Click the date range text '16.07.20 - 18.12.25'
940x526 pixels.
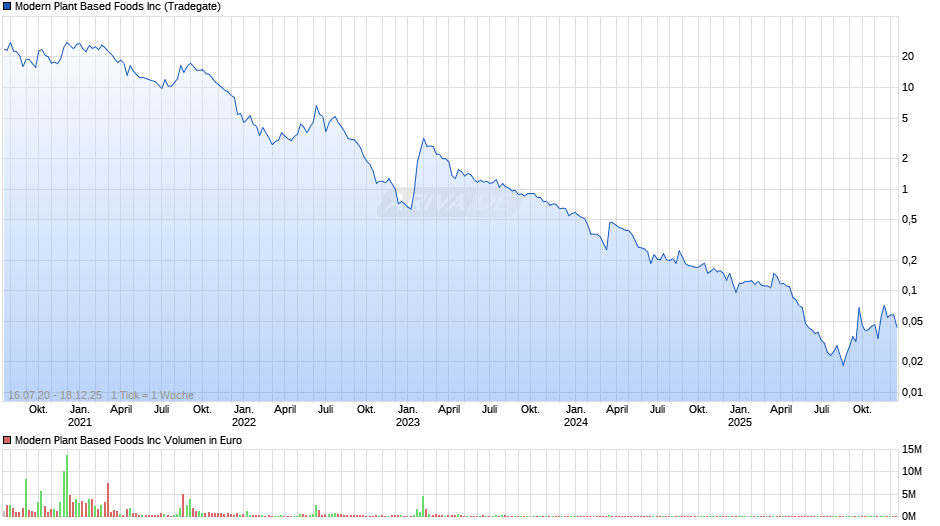click(55, 395)
